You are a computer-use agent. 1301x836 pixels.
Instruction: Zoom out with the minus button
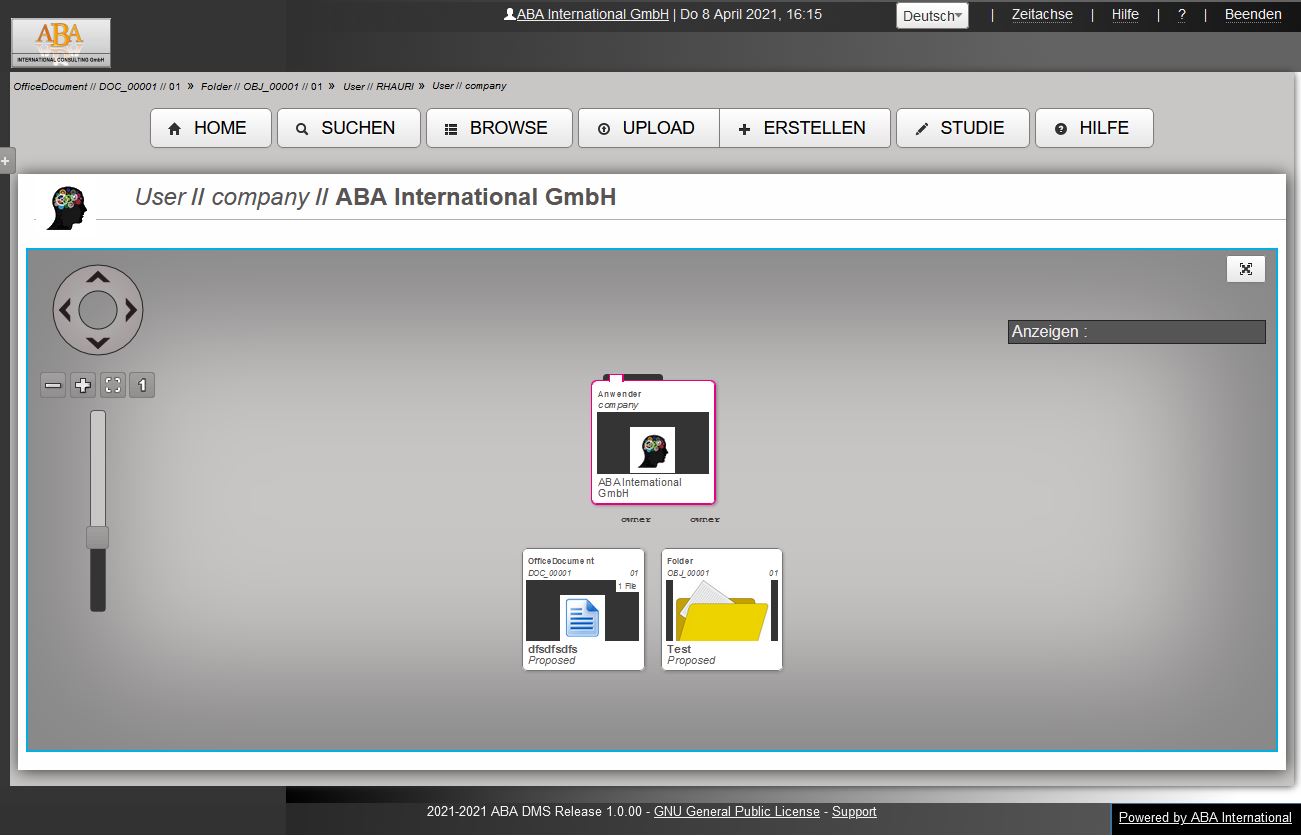54,385
